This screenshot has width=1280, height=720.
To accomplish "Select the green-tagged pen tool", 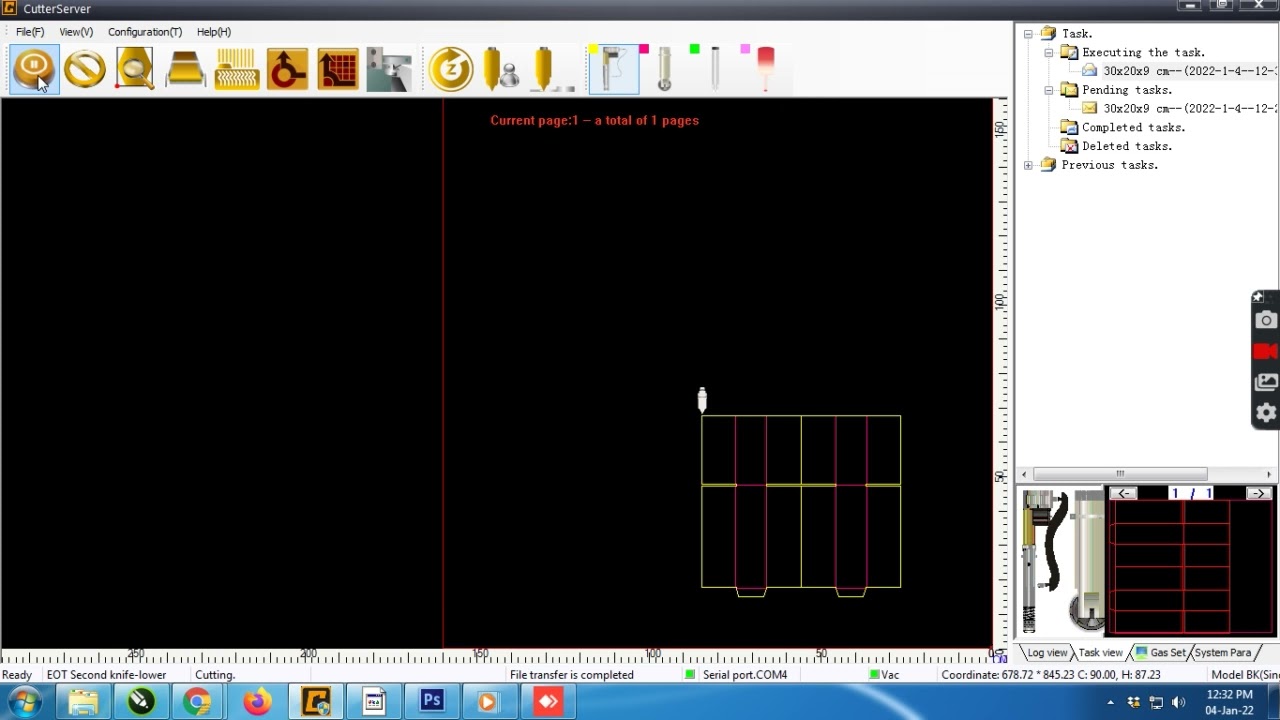I will click(x=714, y=69).
